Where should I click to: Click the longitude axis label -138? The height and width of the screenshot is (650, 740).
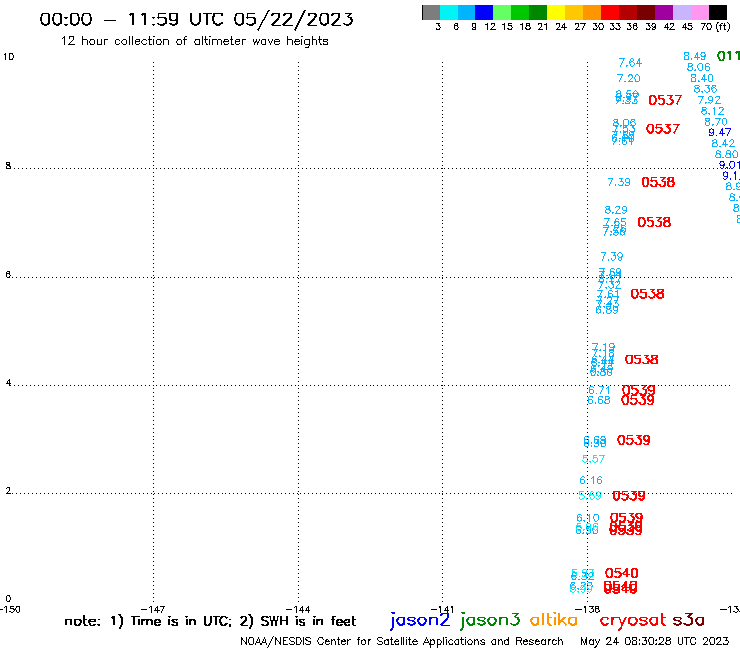coord(588,609)
